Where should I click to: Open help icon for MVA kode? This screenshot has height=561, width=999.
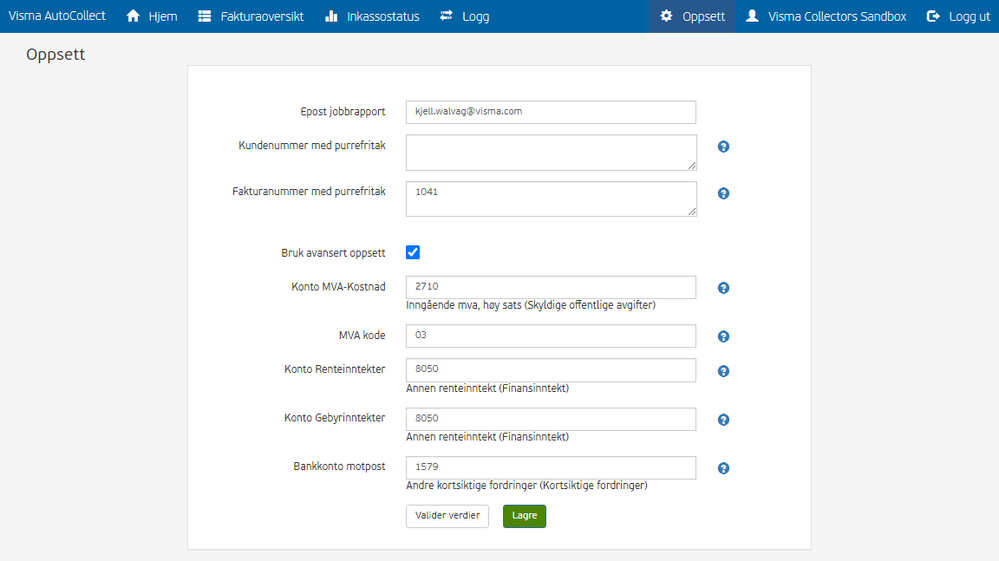point(723,336)
